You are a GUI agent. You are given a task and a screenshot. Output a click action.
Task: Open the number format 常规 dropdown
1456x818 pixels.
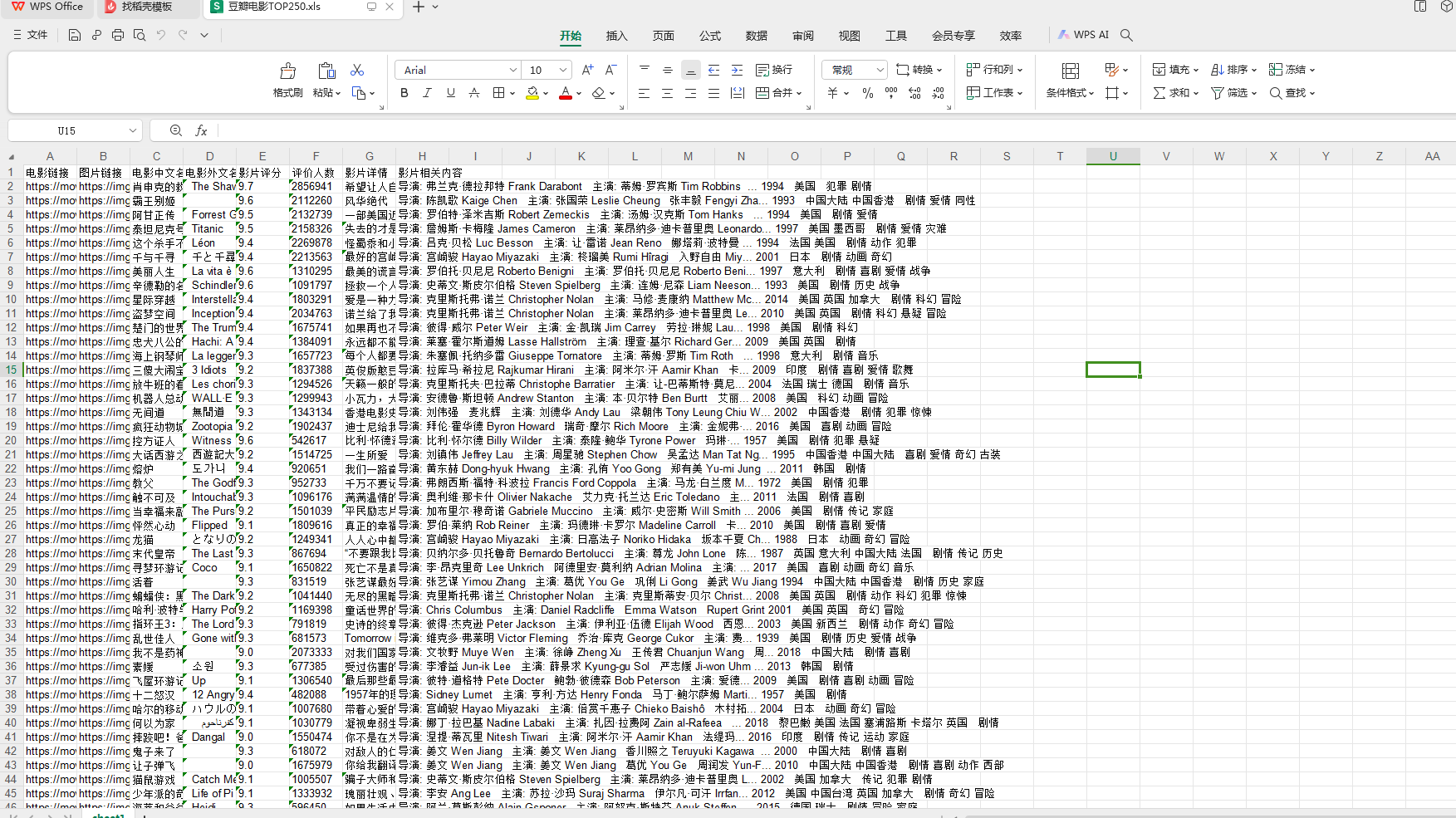pyautogui.click(x=880, y=70)
